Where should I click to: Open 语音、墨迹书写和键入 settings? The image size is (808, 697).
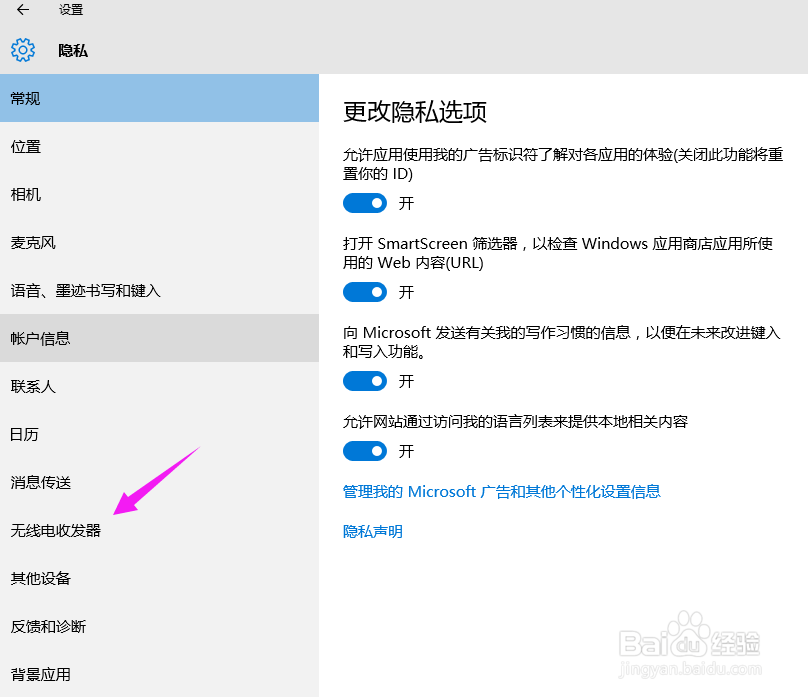(159, 290)
